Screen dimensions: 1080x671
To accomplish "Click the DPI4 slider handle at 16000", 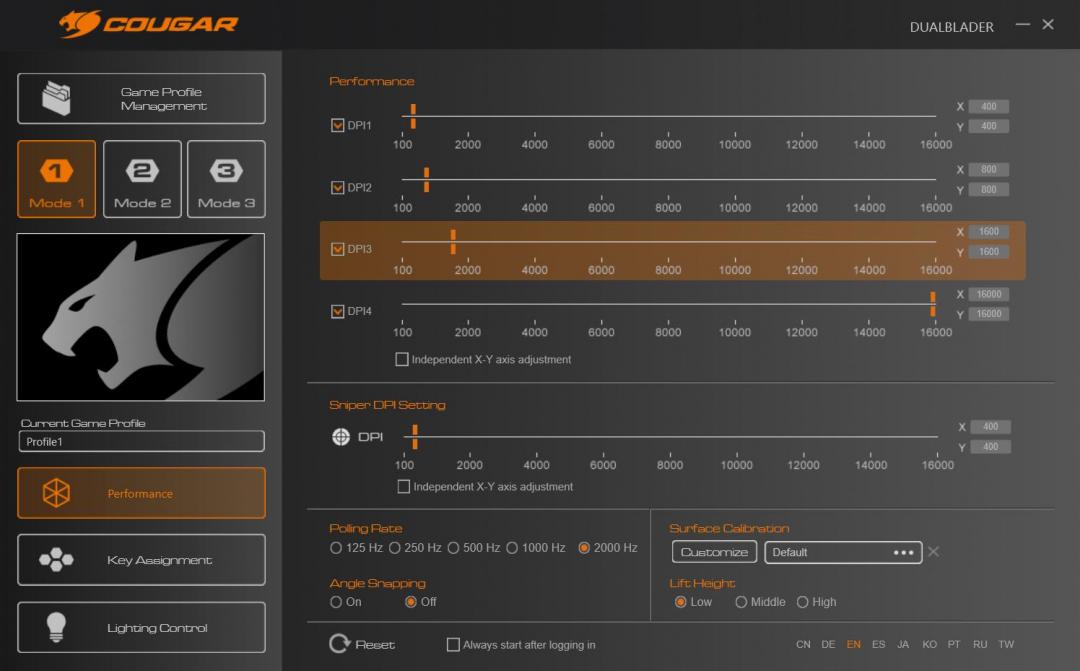I will 933,304.
